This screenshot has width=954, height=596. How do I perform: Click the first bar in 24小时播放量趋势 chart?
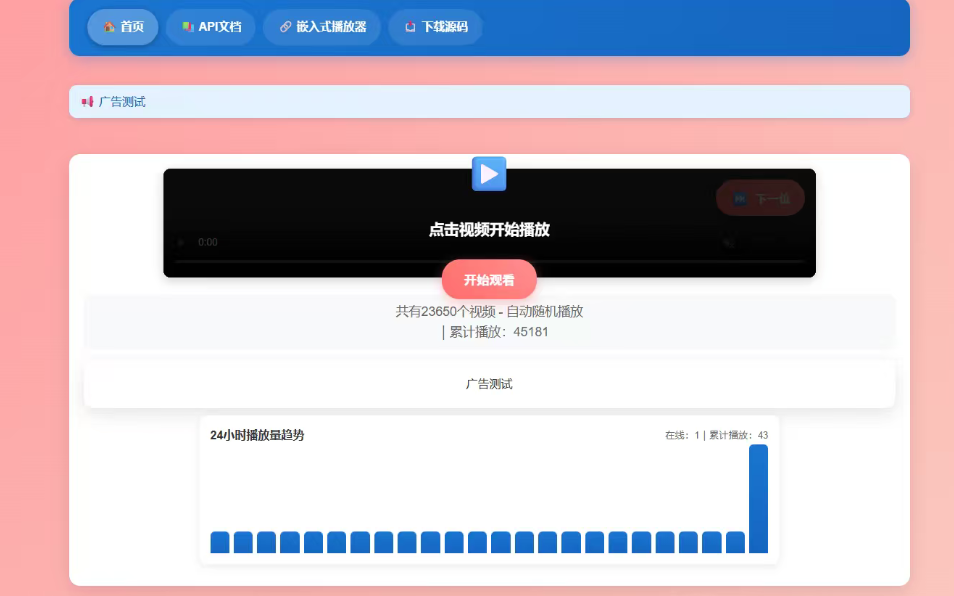[220, 542]
